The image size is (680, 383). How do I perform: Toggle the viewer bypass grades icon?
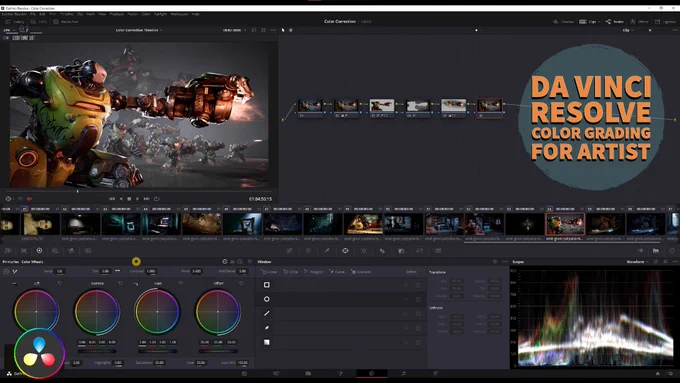[x=254, y=30]
